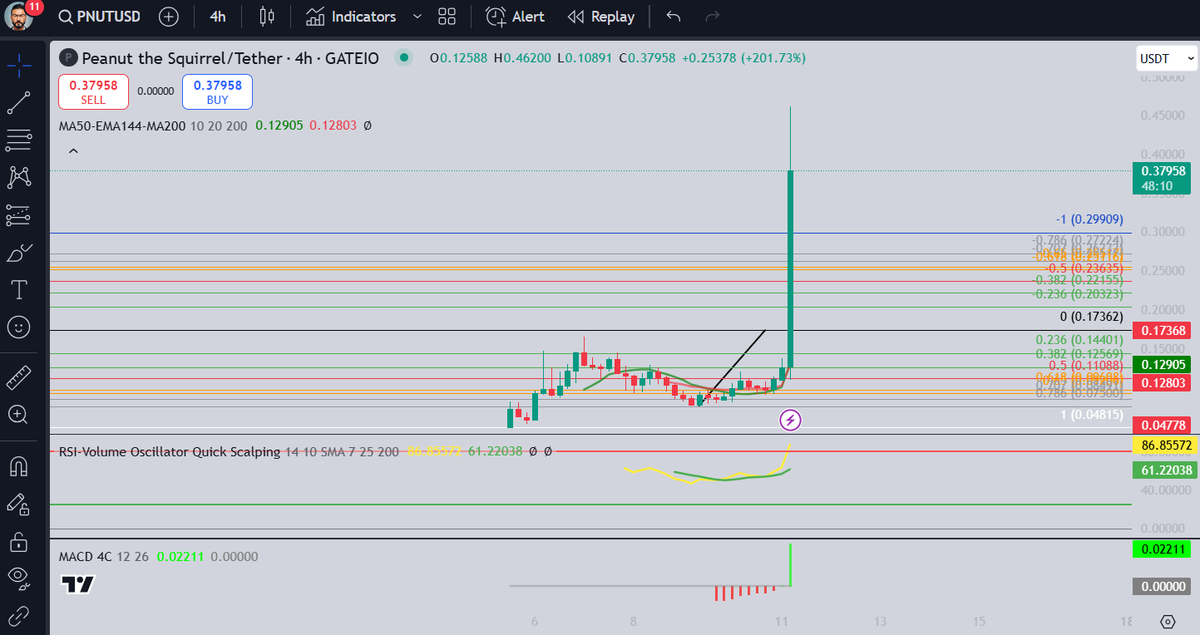Click the 0.37958 SELL button
Viewport: 1200px width, 635px height.
tap(93, 92)
